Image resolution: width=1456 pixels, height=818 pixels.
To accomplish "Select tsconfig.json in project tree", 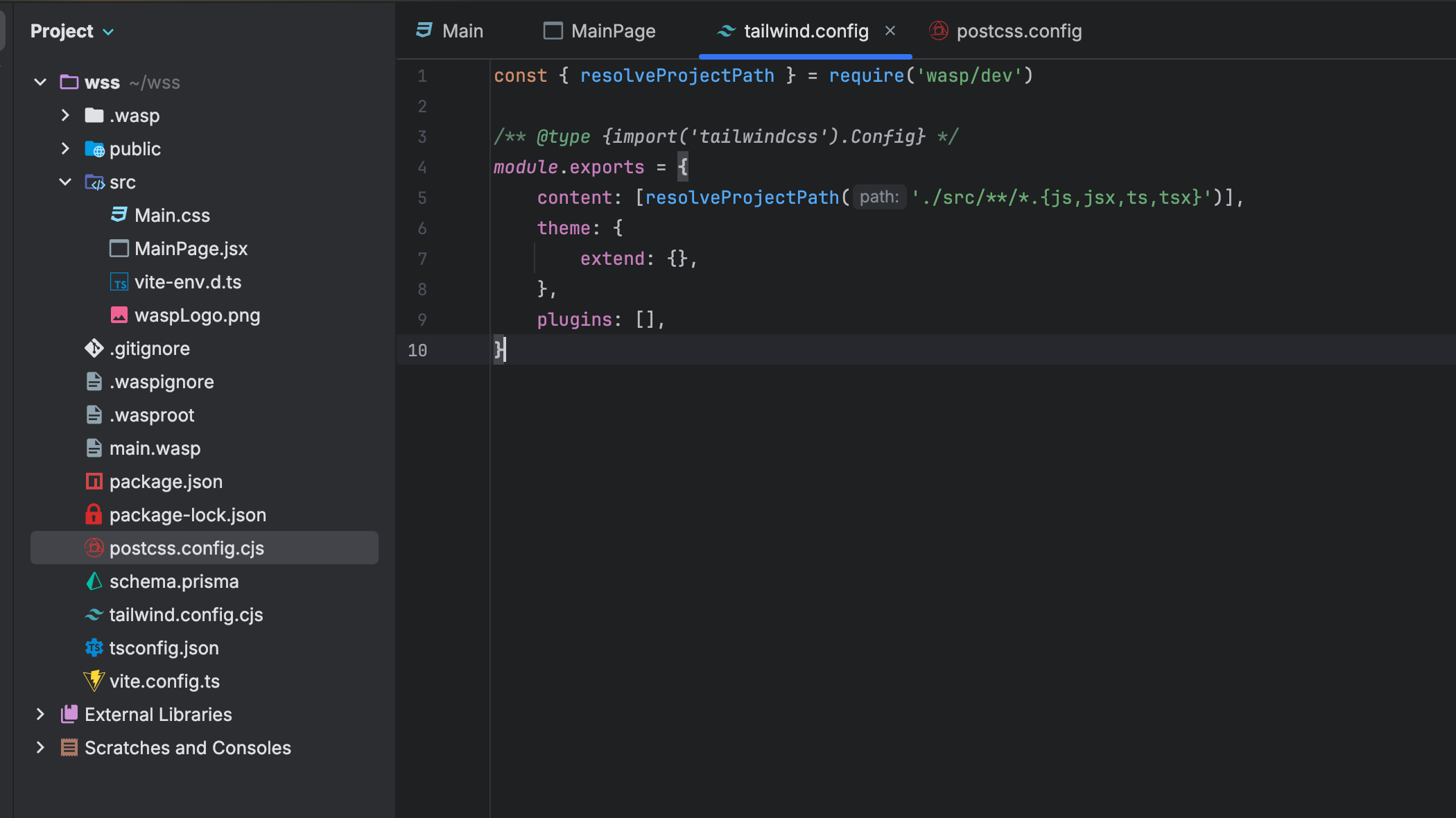I will pos(205,648).
